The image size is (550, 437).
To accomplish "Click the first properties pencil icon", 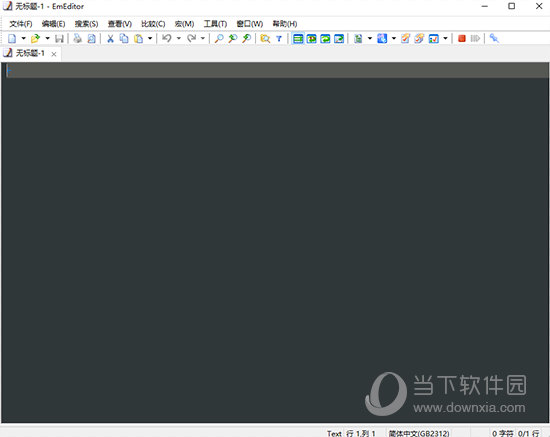I will [405, 38].
